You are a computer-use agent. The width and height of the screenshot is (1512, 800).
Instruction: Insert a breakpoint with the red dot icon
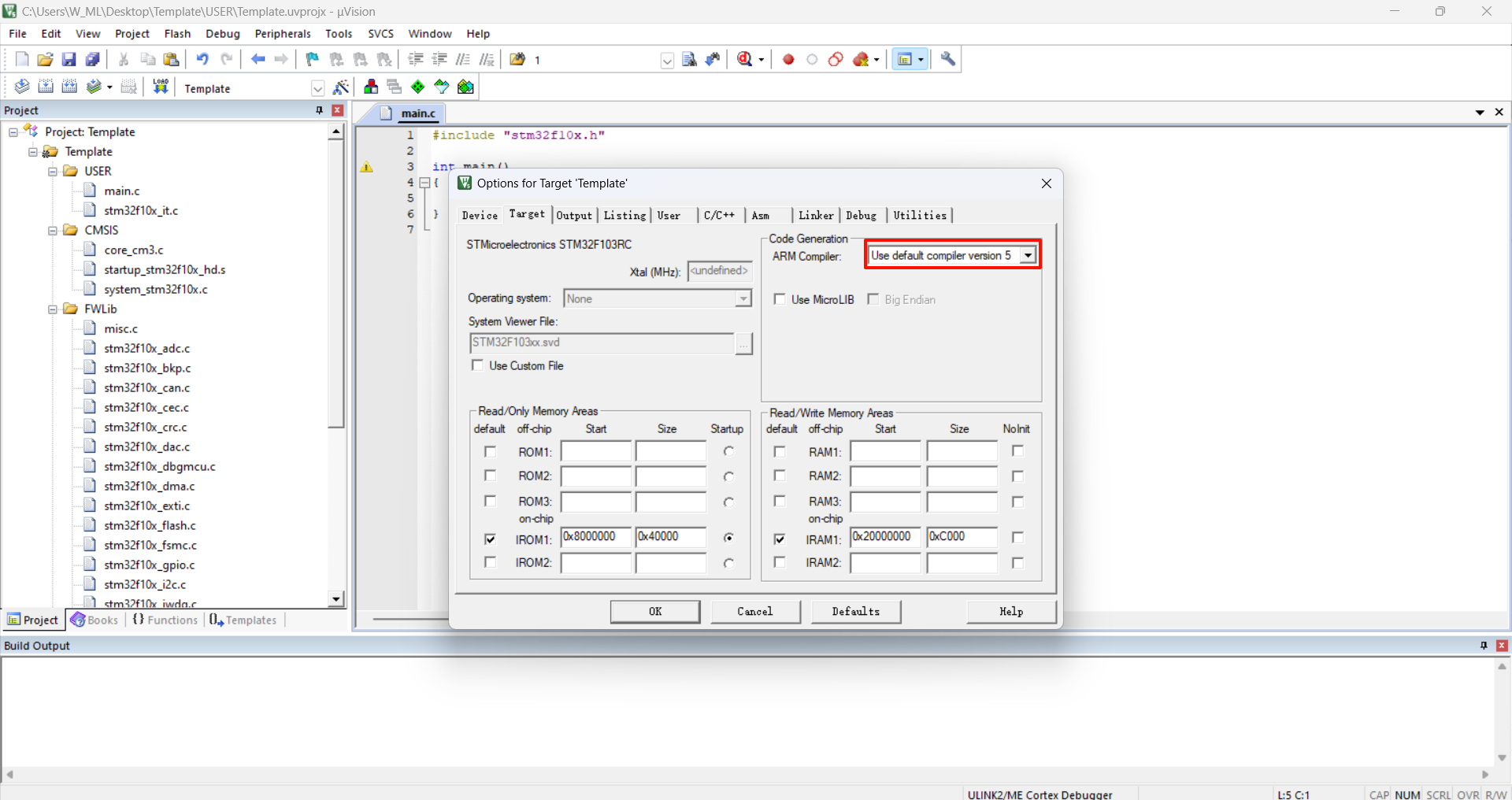788,59
